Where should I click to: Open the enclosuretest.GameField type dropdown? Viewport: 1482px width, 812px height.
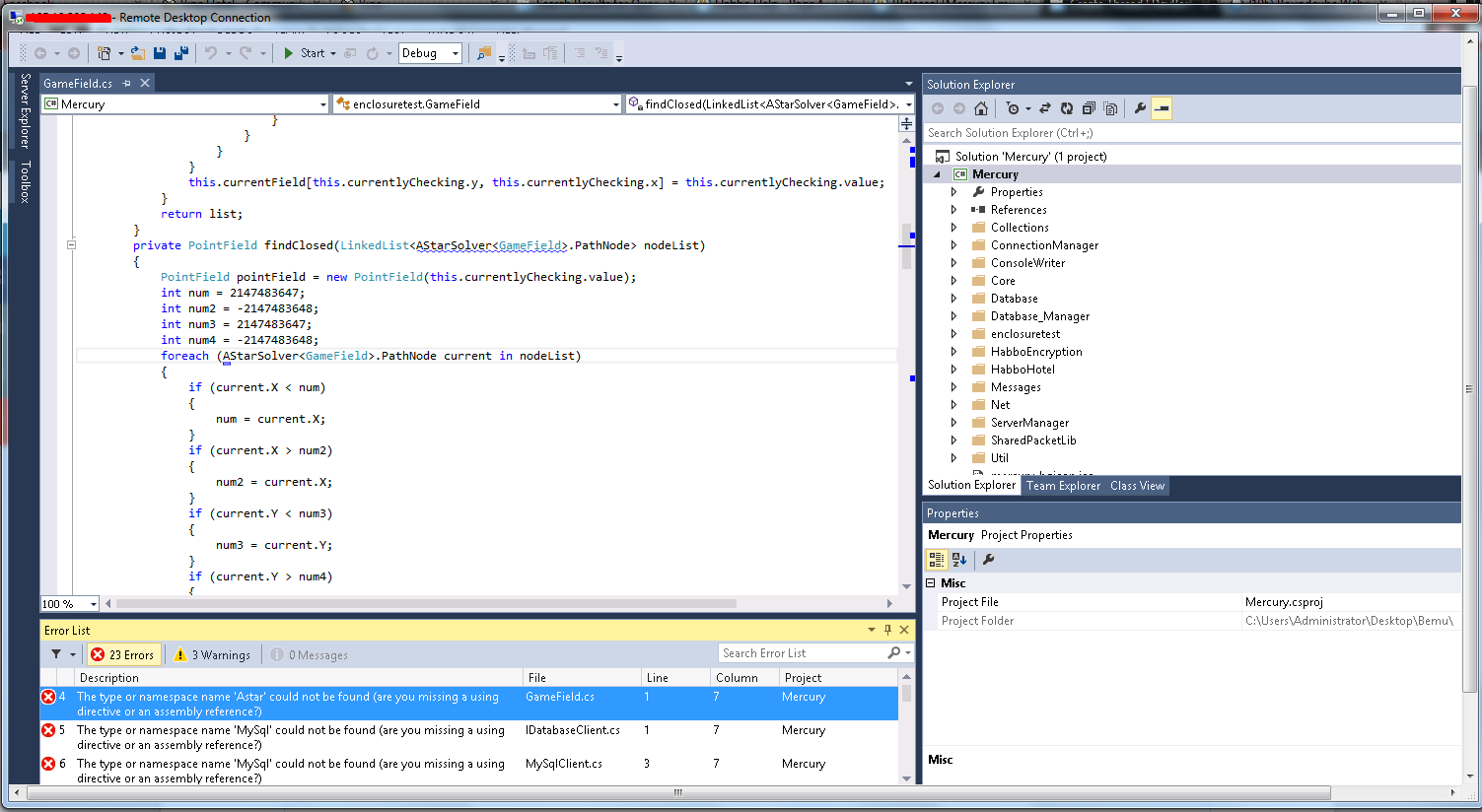click(x=615, y=104)
